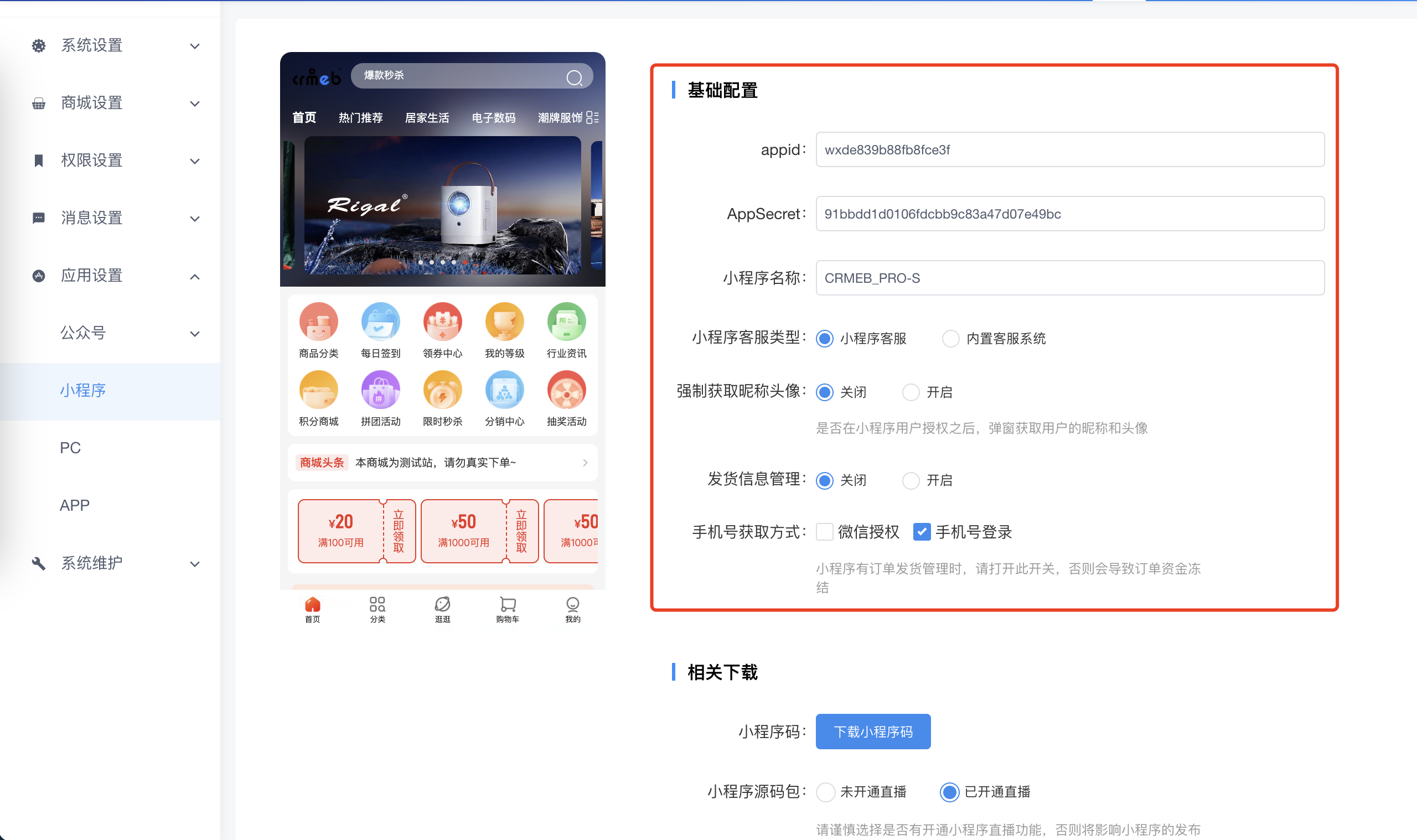Click the chat bubble icon beside 消息设置
The height and width of the screenshot is (840, 1417).
click(x=39, y=219)
